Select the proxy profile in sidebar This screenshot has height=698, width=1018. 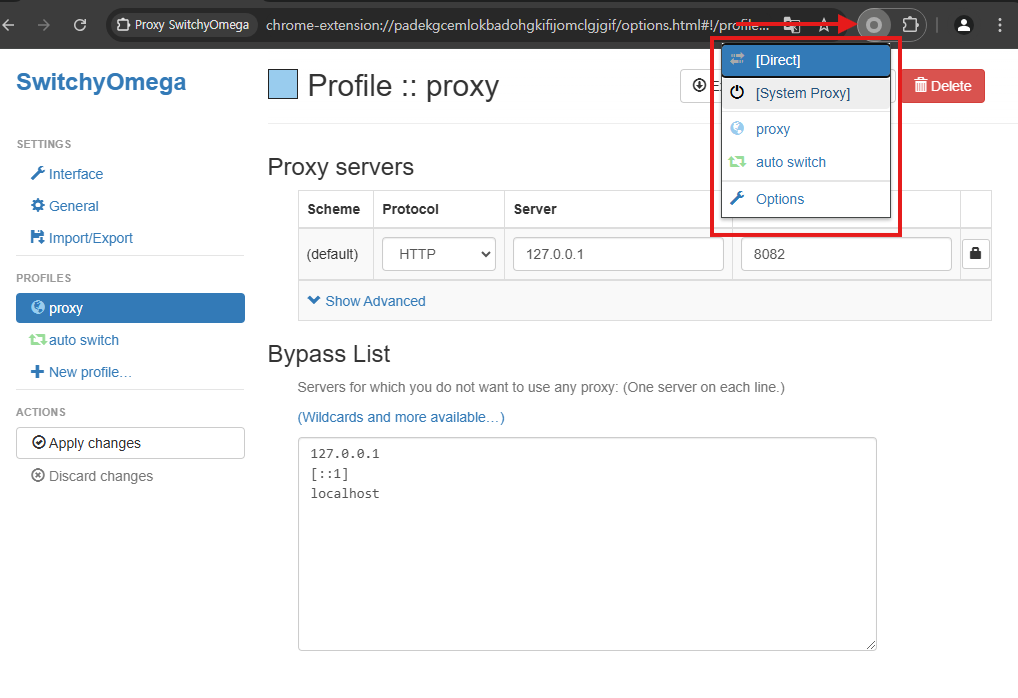click(x=130, y=308)
